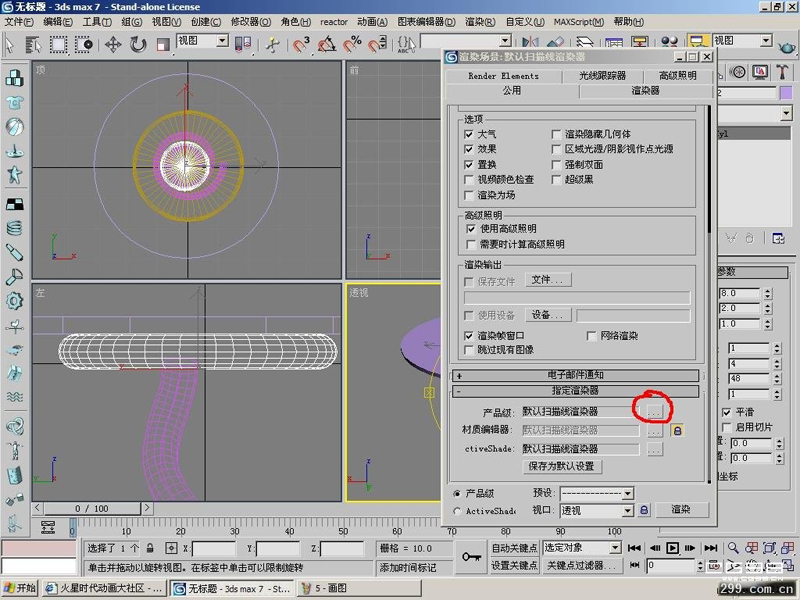Viewport: 800px width, 600px height.
Task: Toggle the 平滑 checkbox in parameters
Action: (x=727, y=412)
